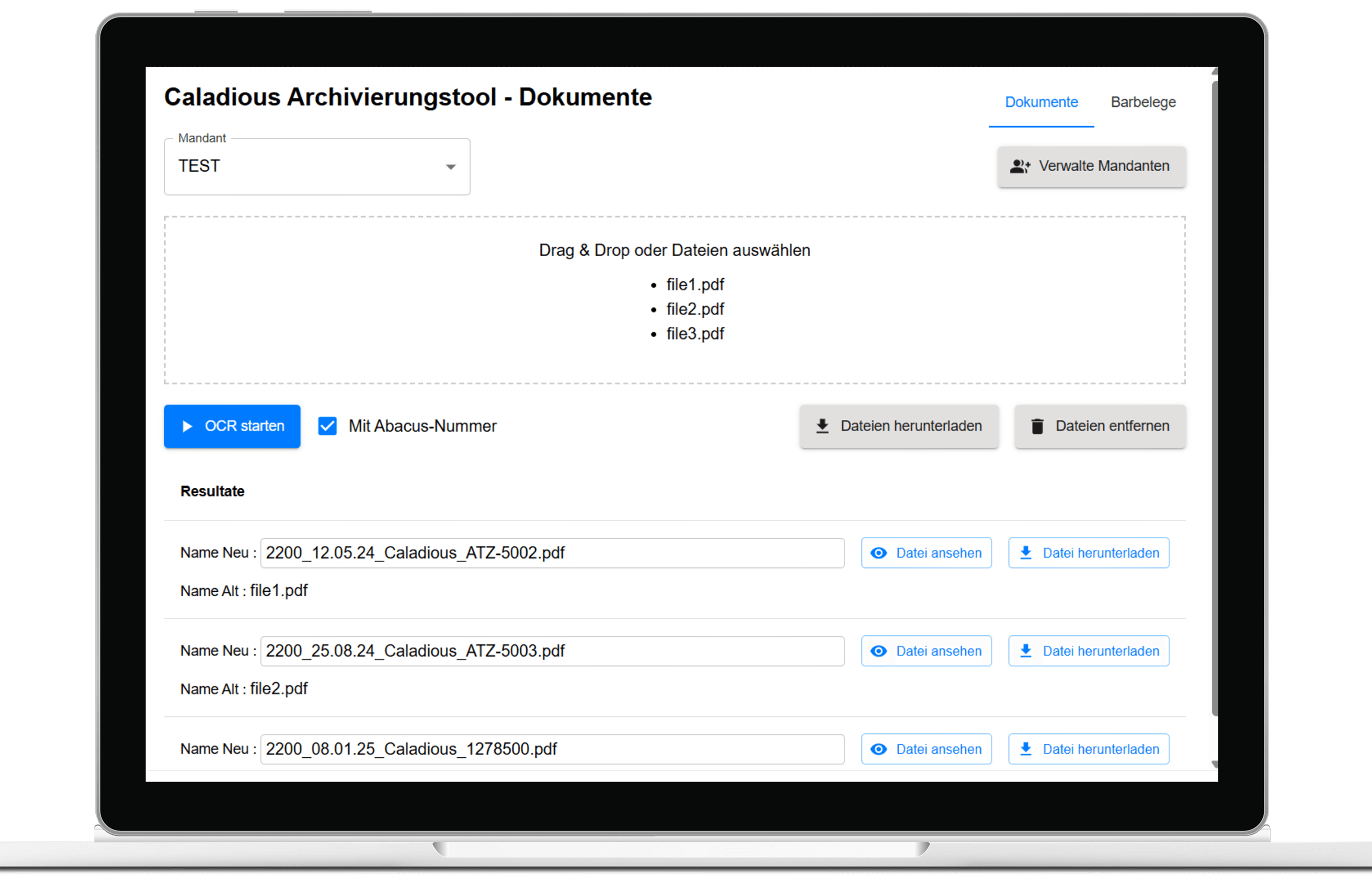Click the Name Alt : file1.pdf text
1372x878 pixels.
point(244,591)
